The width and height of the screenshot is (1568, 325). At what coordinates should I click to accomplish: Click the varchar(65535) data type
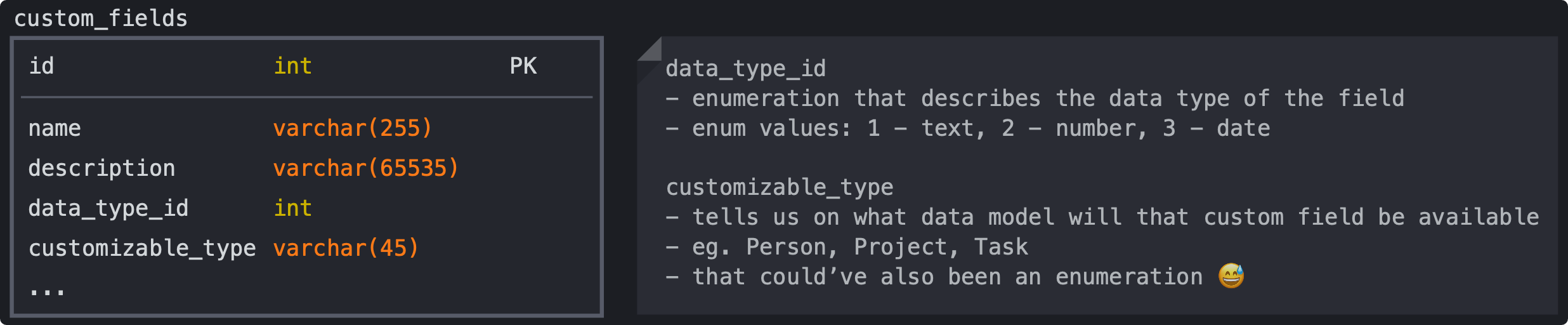point(366,168)
